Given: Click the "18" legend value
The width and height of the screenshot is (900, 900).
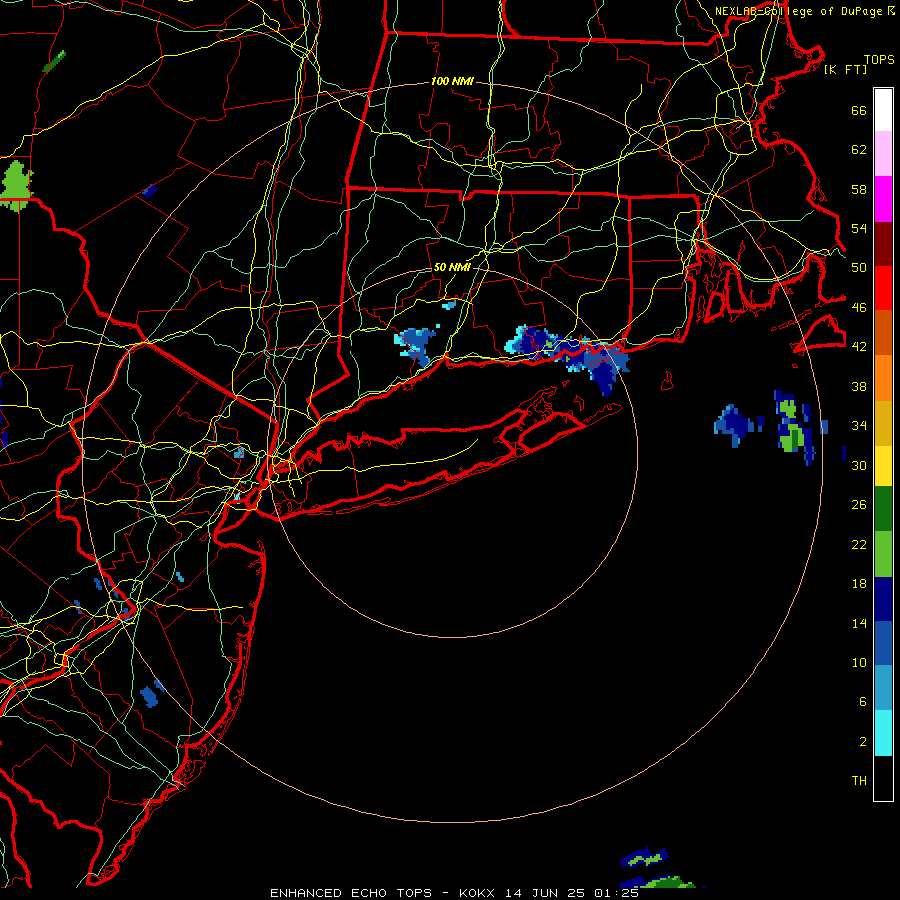Looking at the screenshot, I should tap(859, 584).
